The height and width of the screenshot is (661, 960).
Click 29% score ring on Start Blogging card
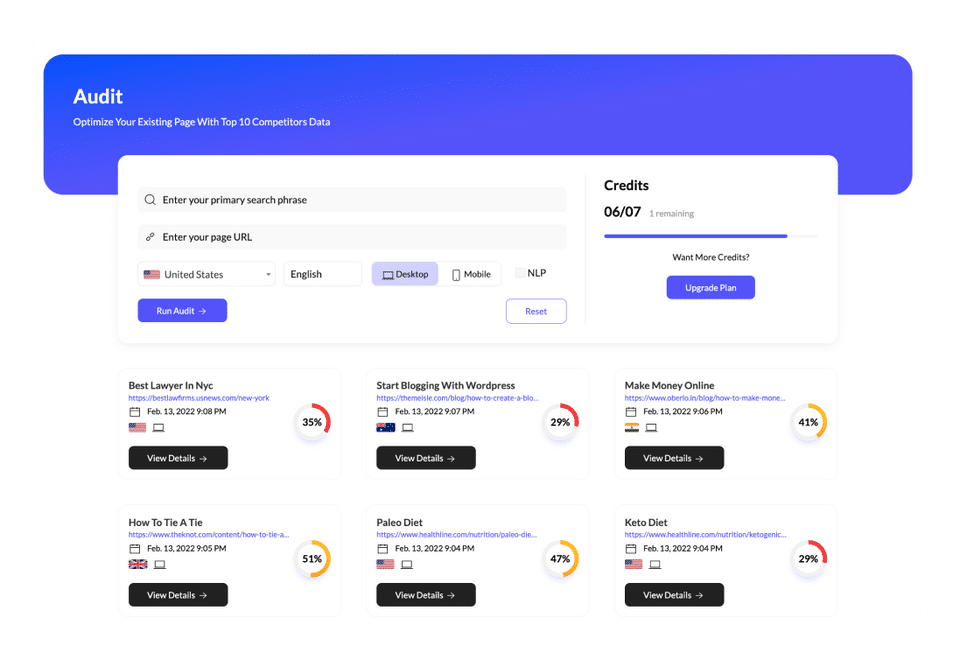(x=560, y=422)
